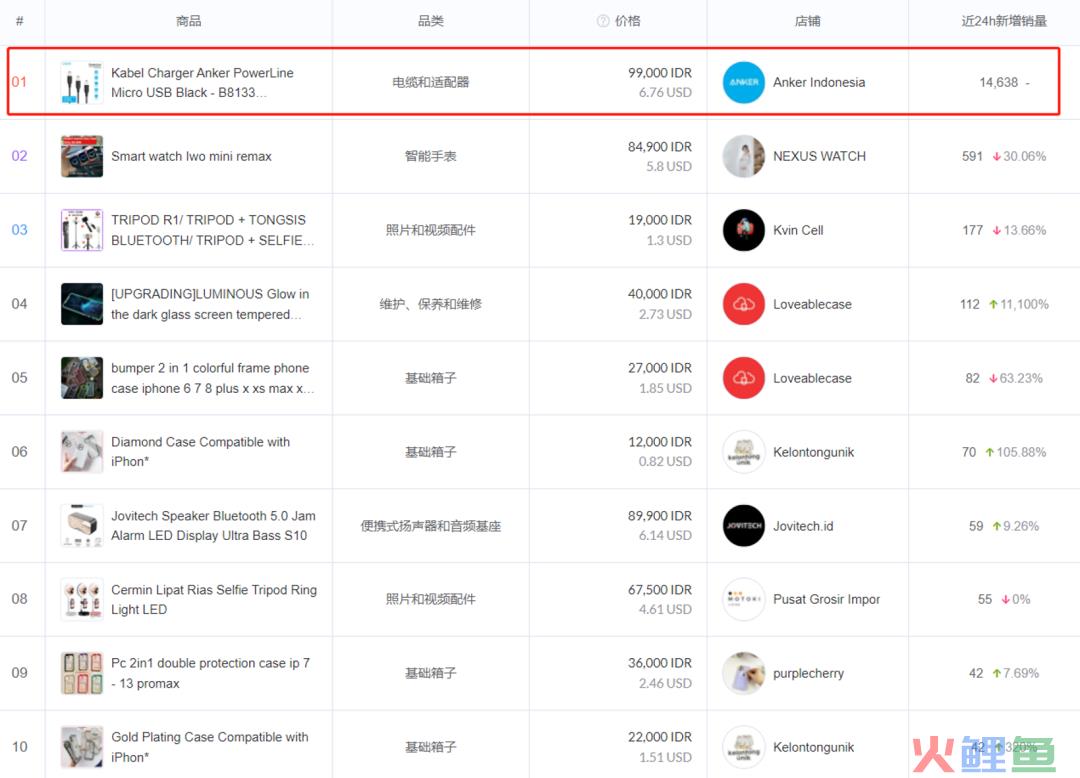Open Diamond Case product thumbnail
1080x778 pixels.
coord(81,452)
